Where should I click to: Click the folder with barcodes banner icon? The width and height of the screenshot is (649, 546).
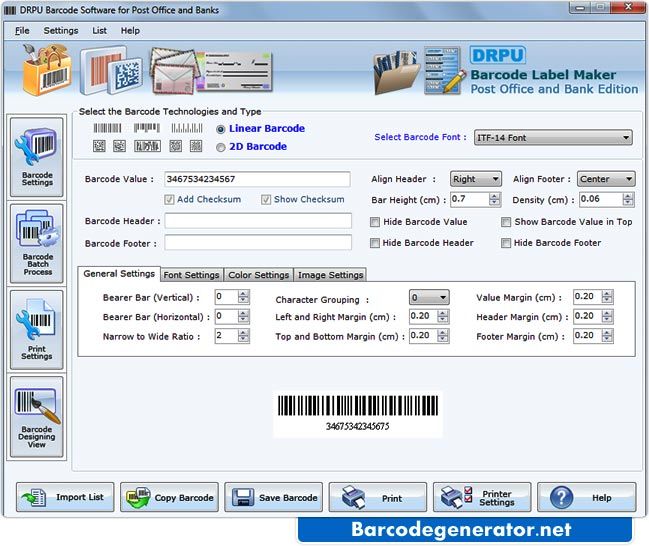point(397,72)
